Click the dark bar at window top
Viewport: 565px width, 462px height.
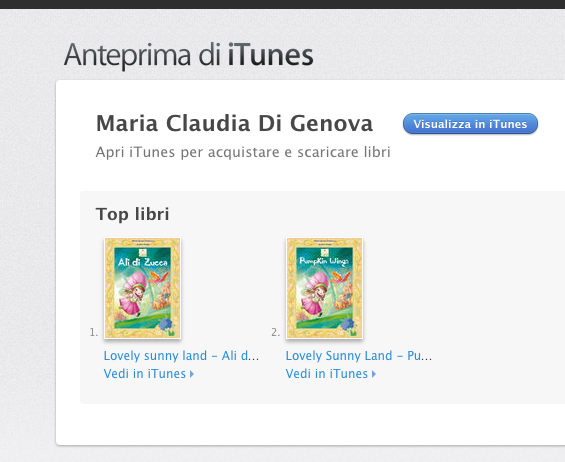coord(282,4)
